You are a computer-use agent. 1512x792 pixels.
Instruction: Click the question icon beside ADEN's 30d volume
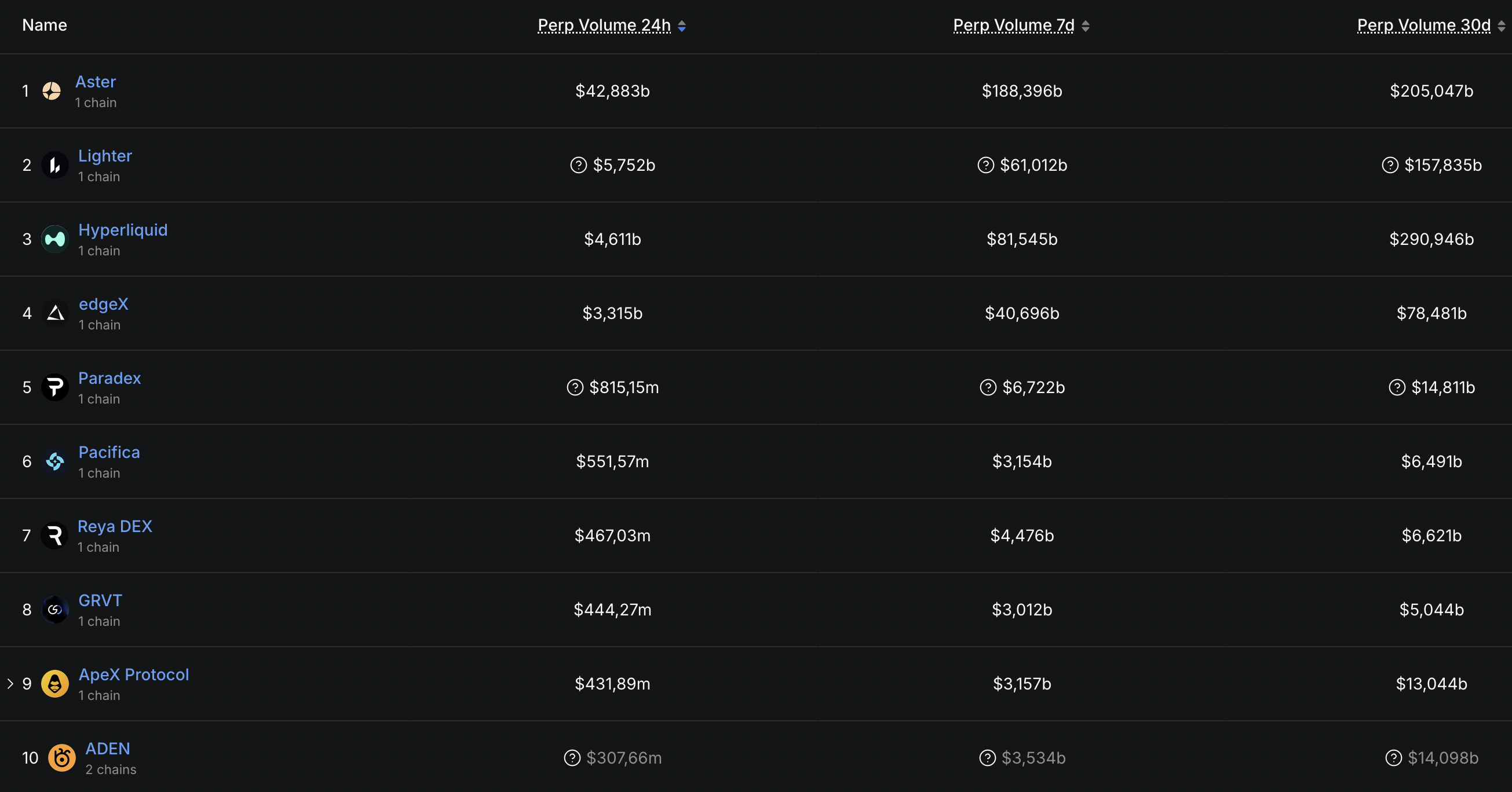point(1393,758)
